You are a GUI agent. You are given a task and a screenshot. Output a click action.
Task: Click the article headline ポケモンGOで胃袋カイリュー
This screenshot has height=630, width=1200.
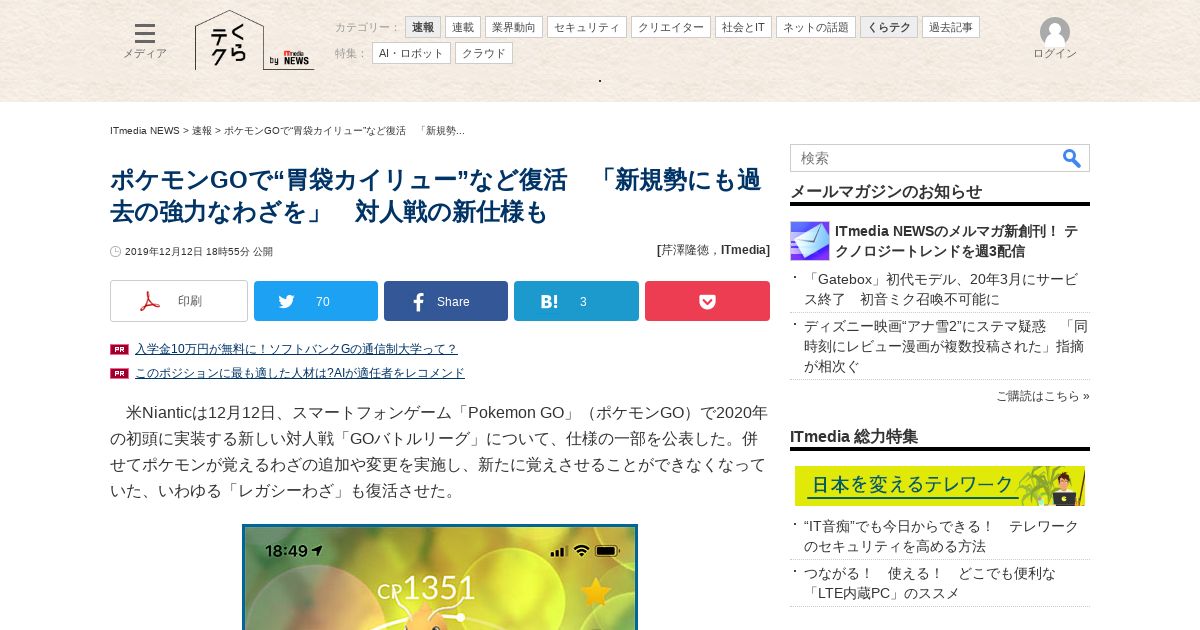pos(436,196)
